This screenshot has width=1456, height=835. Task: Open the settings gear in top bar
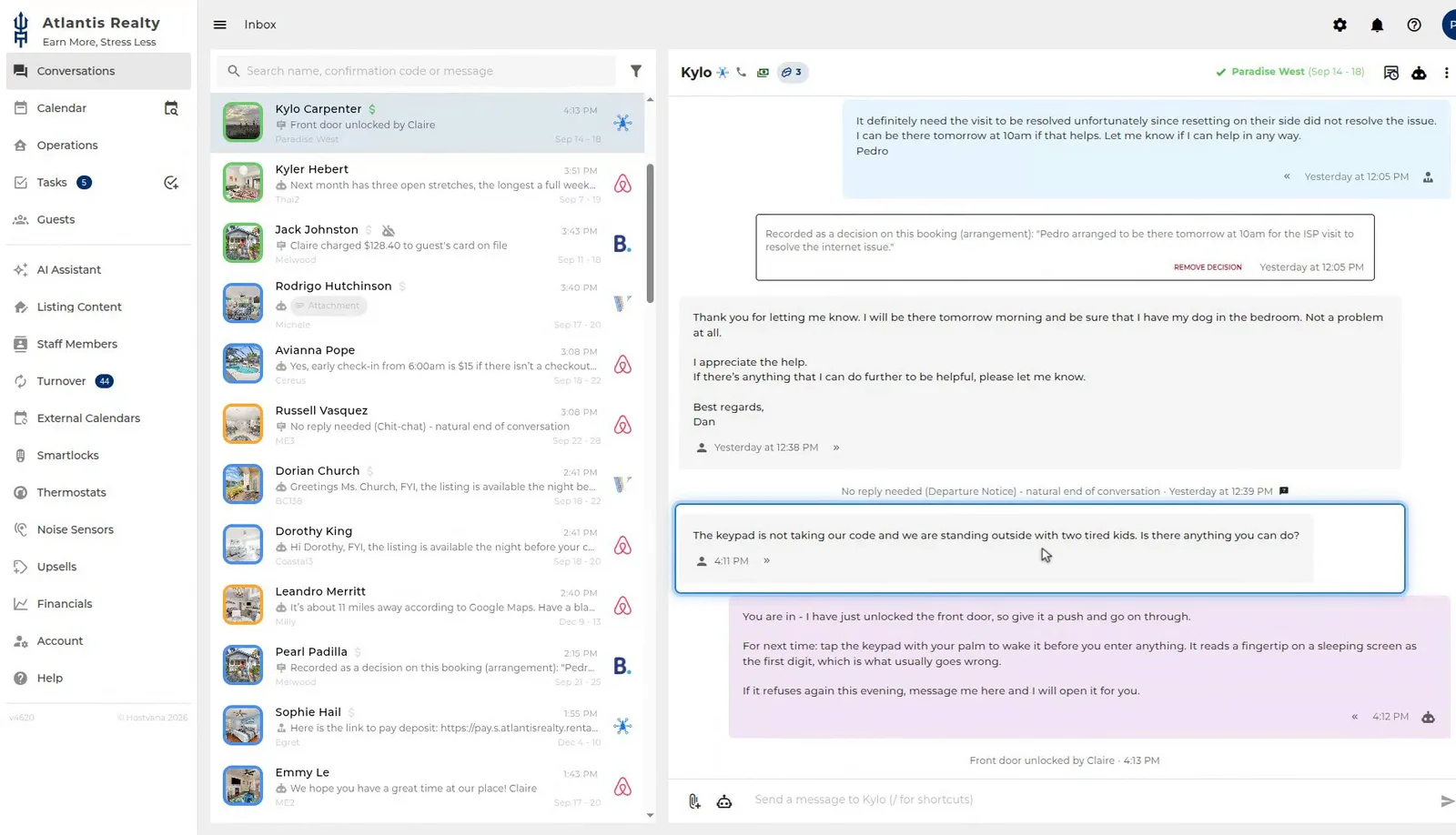coord(1340,25)
